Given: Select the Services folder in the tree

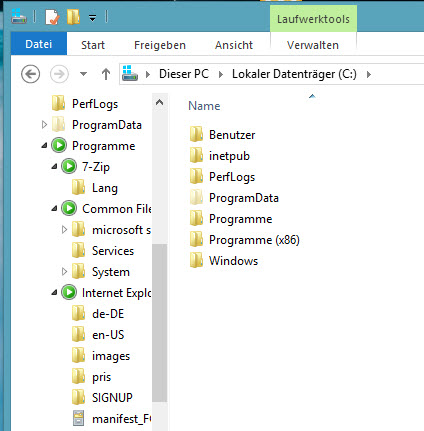Looking at the screenshot, I should pos(113,251).
